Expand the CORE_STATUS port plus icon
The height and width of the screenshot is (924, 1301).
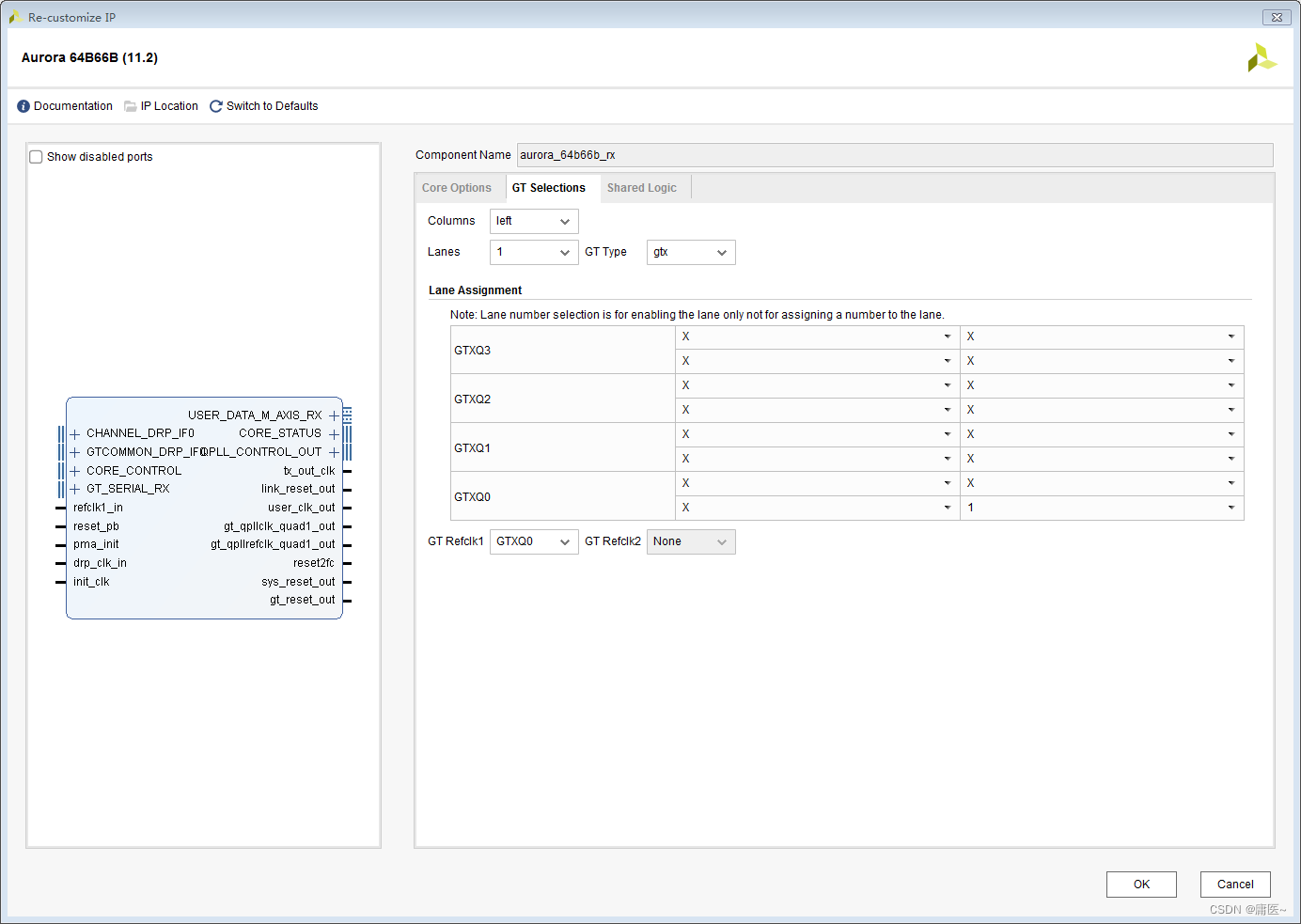(334, 434)
